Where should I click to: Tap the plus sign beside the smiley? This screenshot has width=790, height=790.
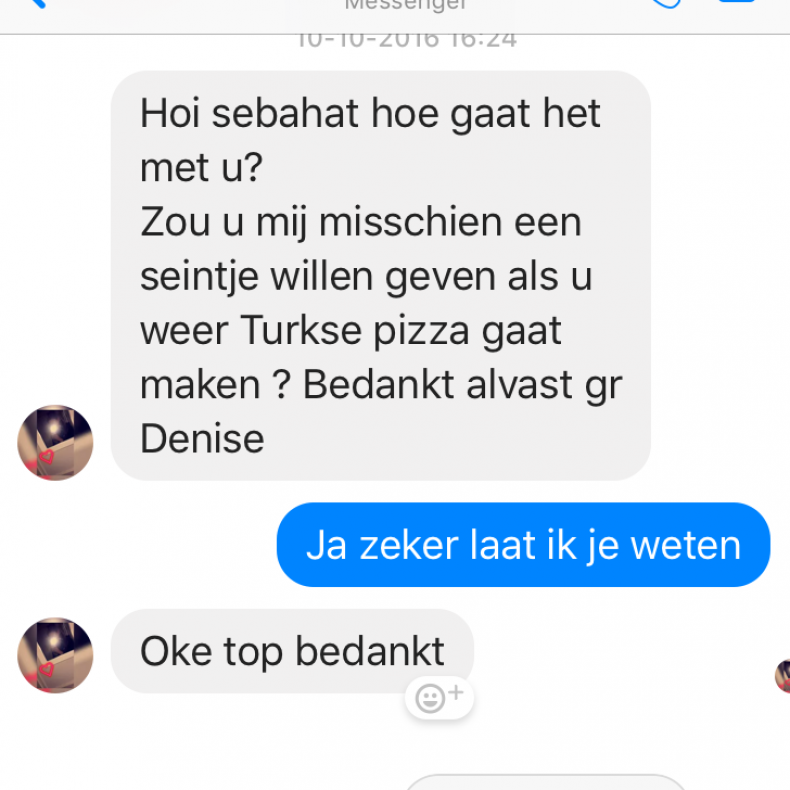point(456,692)
